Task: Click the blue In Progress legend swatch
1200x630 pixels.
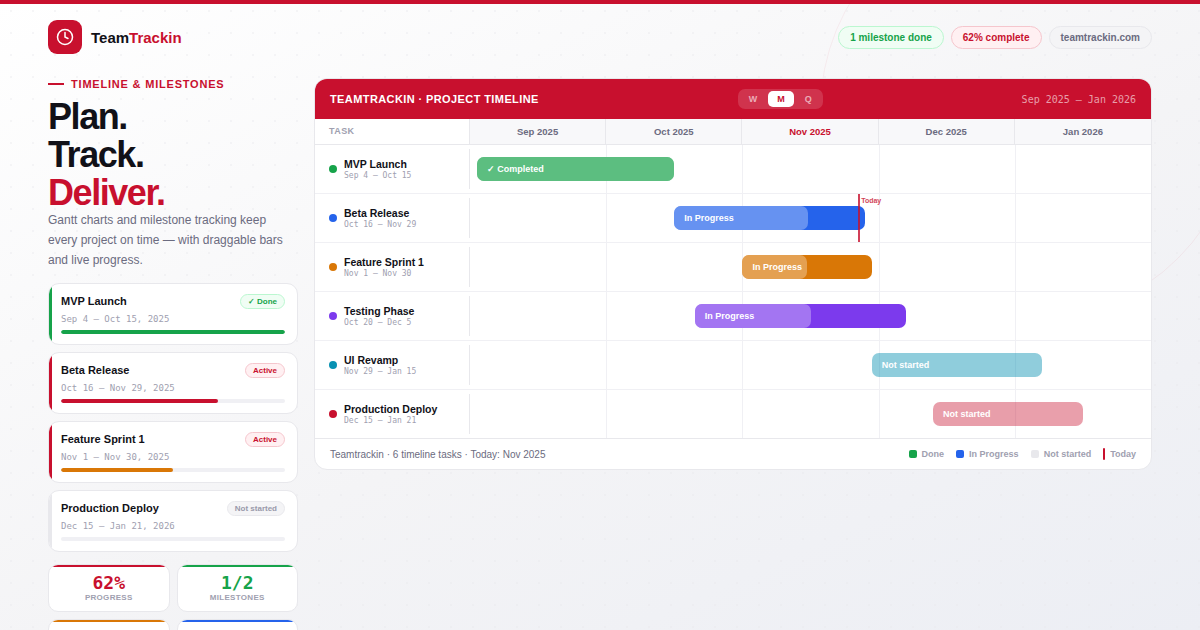Action: point(960,454)
